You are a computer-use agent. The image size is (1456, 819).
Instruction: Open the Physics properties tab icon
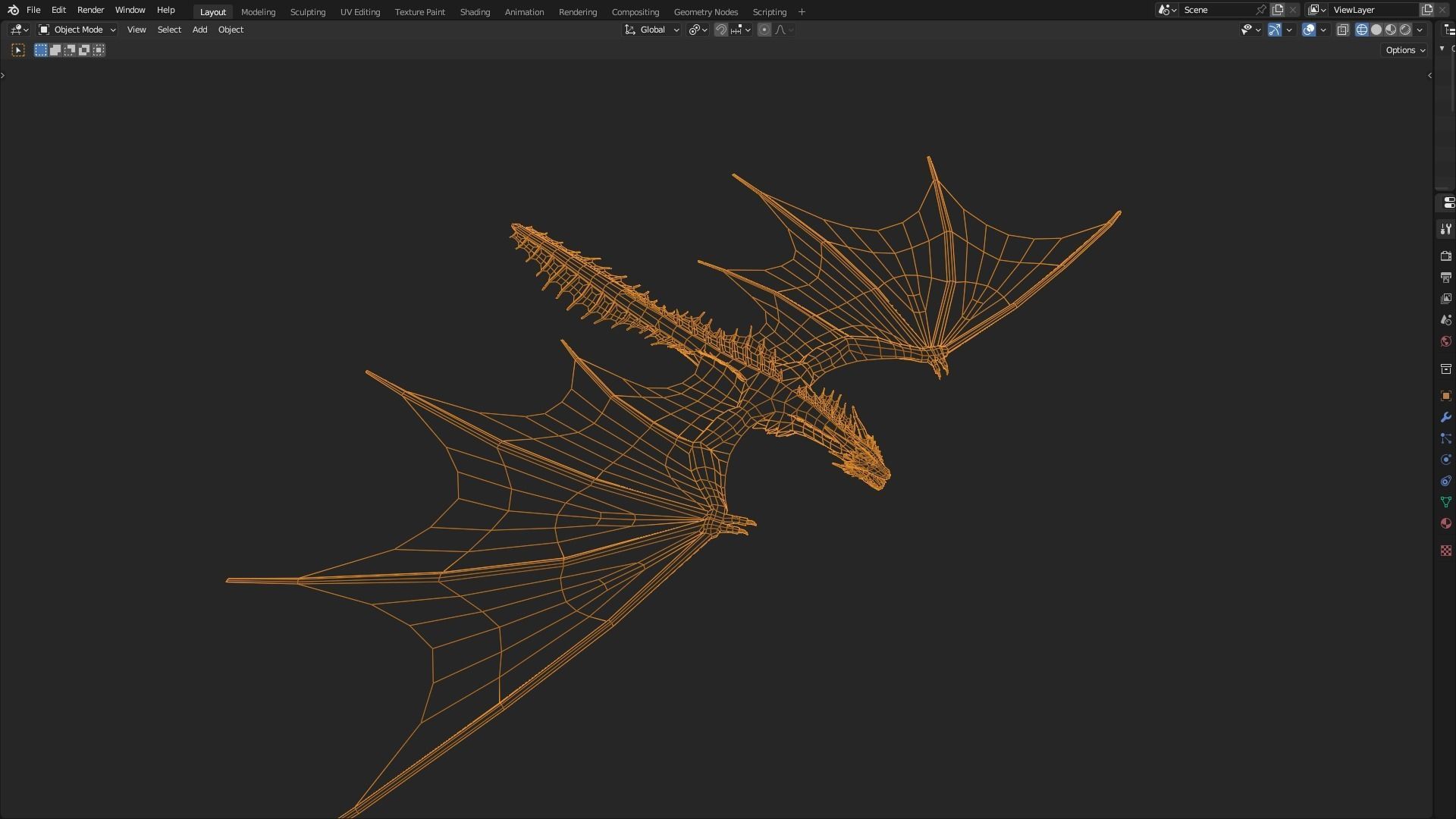click(1445, 460)
